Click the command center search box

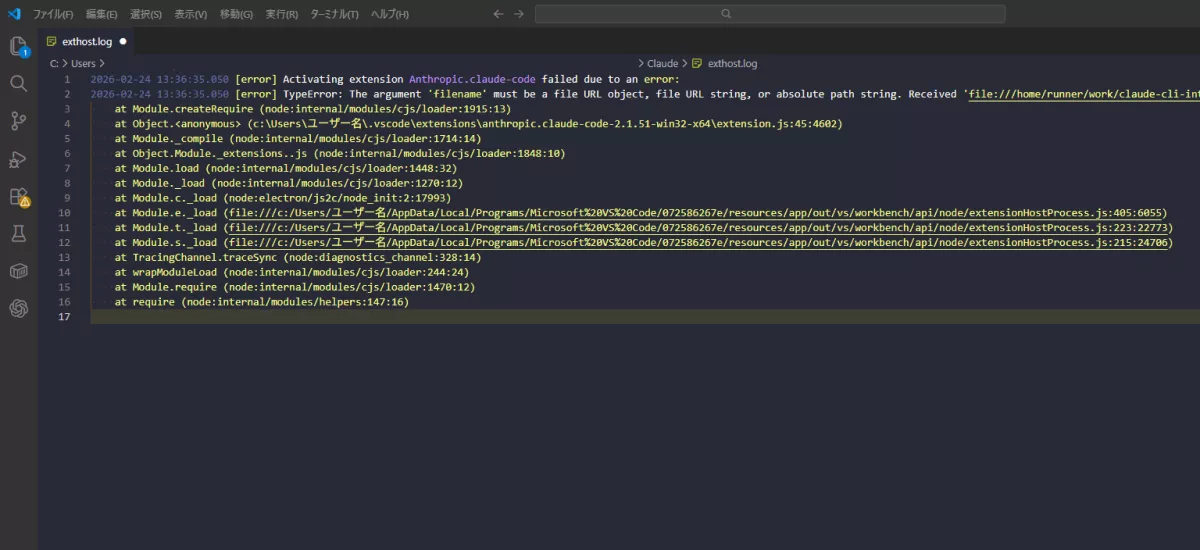(770, 14)
